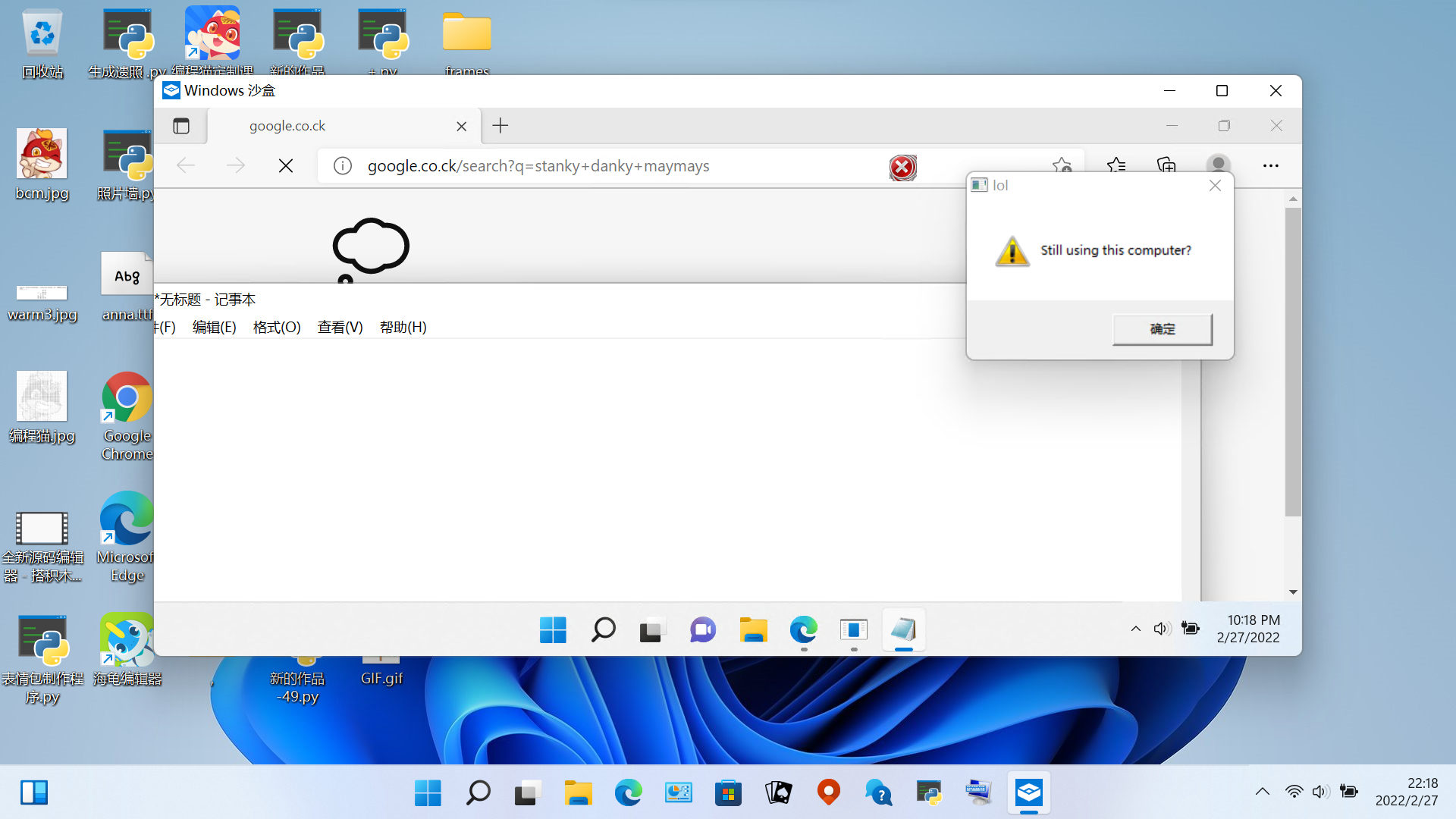Open Collections in sandbox Edge
Viewport: 1456px width, 819px height.
pyautogui.click(x=1166, y=165)
